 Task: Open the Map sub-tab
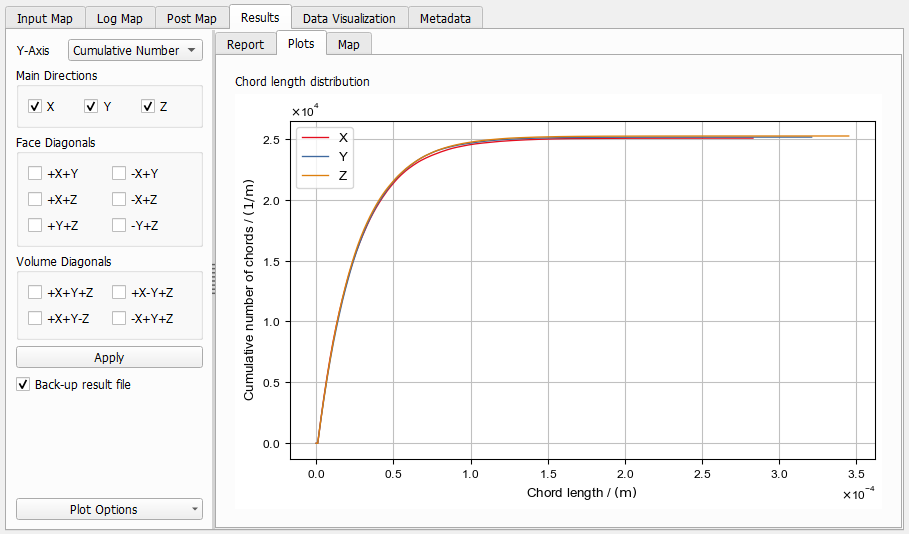(348, 45)
